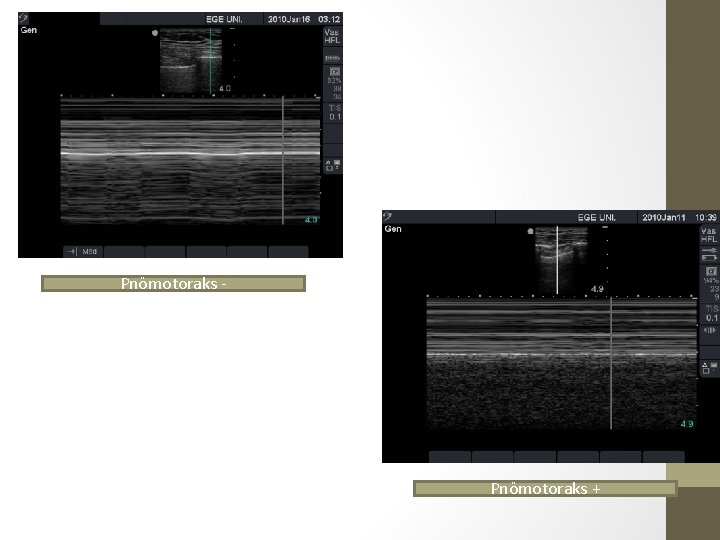This screenshot has height=540, width=720.
Task: Click the SonoSite logo in the left ultrasound header
Action: tap(23, 19)
